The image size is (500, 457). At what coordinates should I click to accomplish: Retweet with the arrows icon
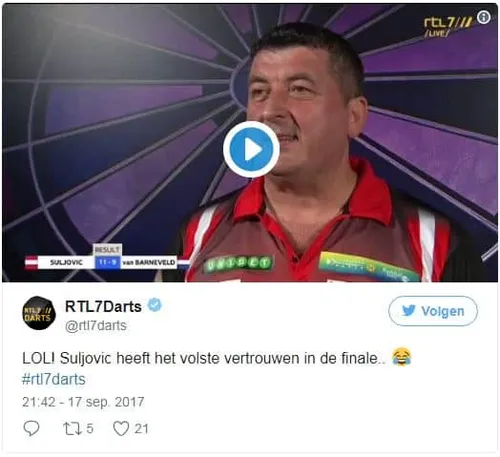pyautogui.click(x=72, y=429)
